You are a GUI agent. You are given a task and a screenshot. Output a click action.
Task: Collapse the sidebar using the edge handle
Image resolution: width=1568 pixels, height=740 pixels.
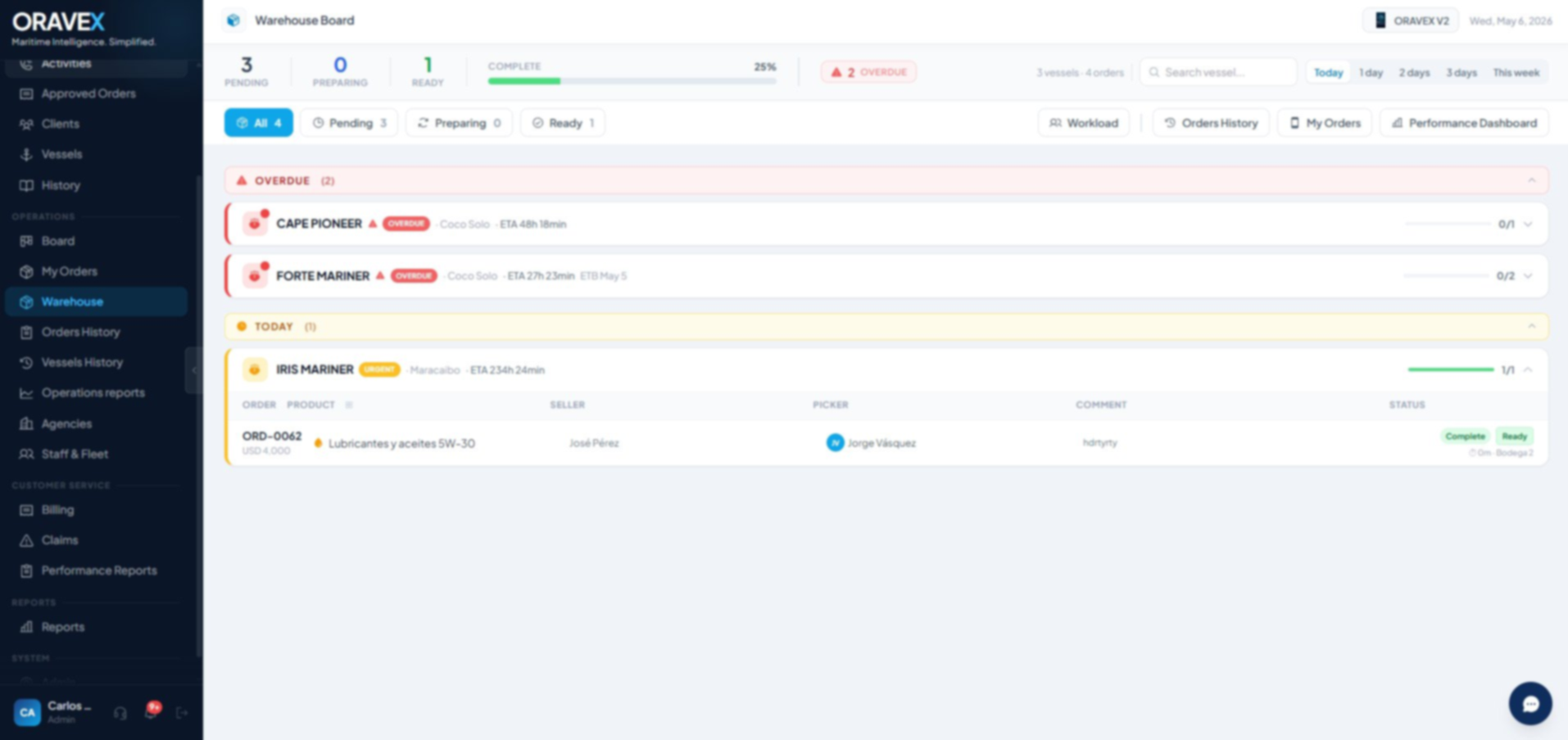pos(193,370)
